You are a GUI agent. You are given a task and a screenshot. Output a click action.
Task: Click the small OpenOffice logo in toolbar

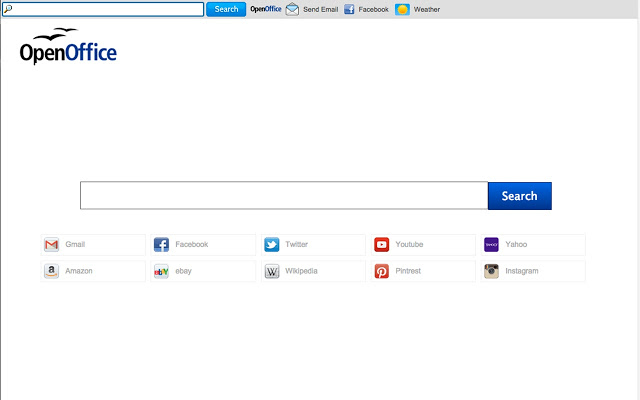tap(266, 9)
